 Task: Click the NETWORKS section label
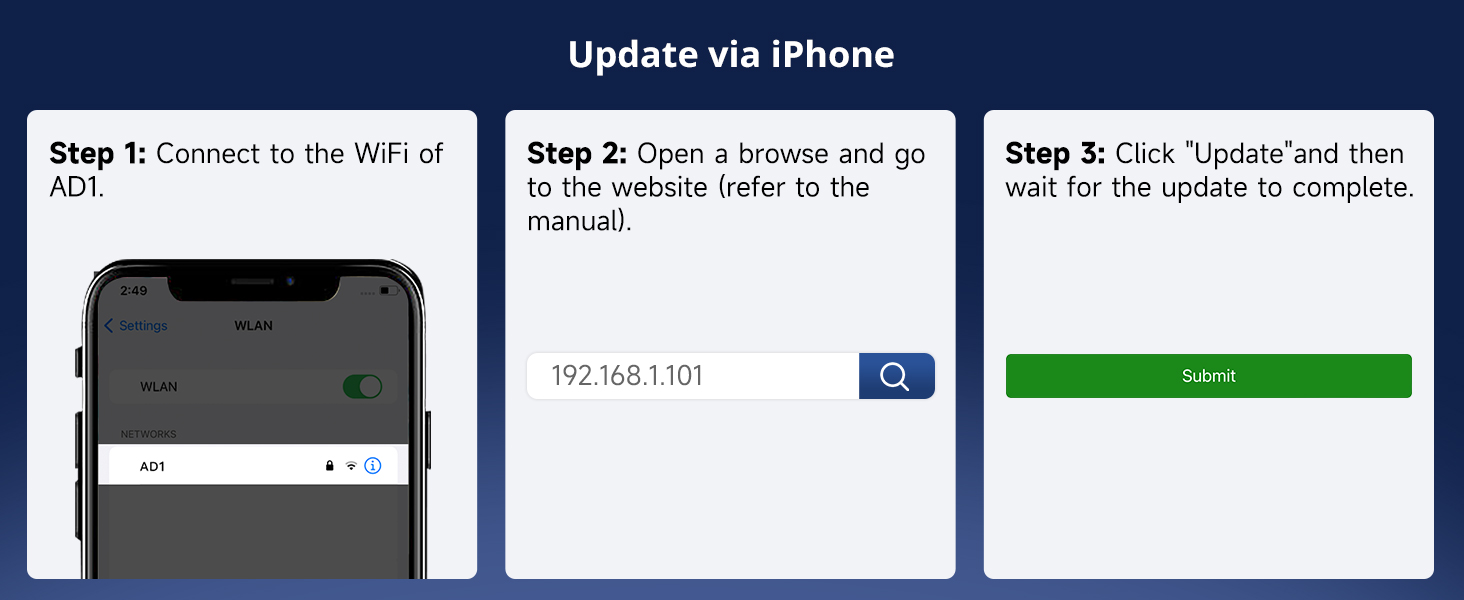tap(148, 434)
